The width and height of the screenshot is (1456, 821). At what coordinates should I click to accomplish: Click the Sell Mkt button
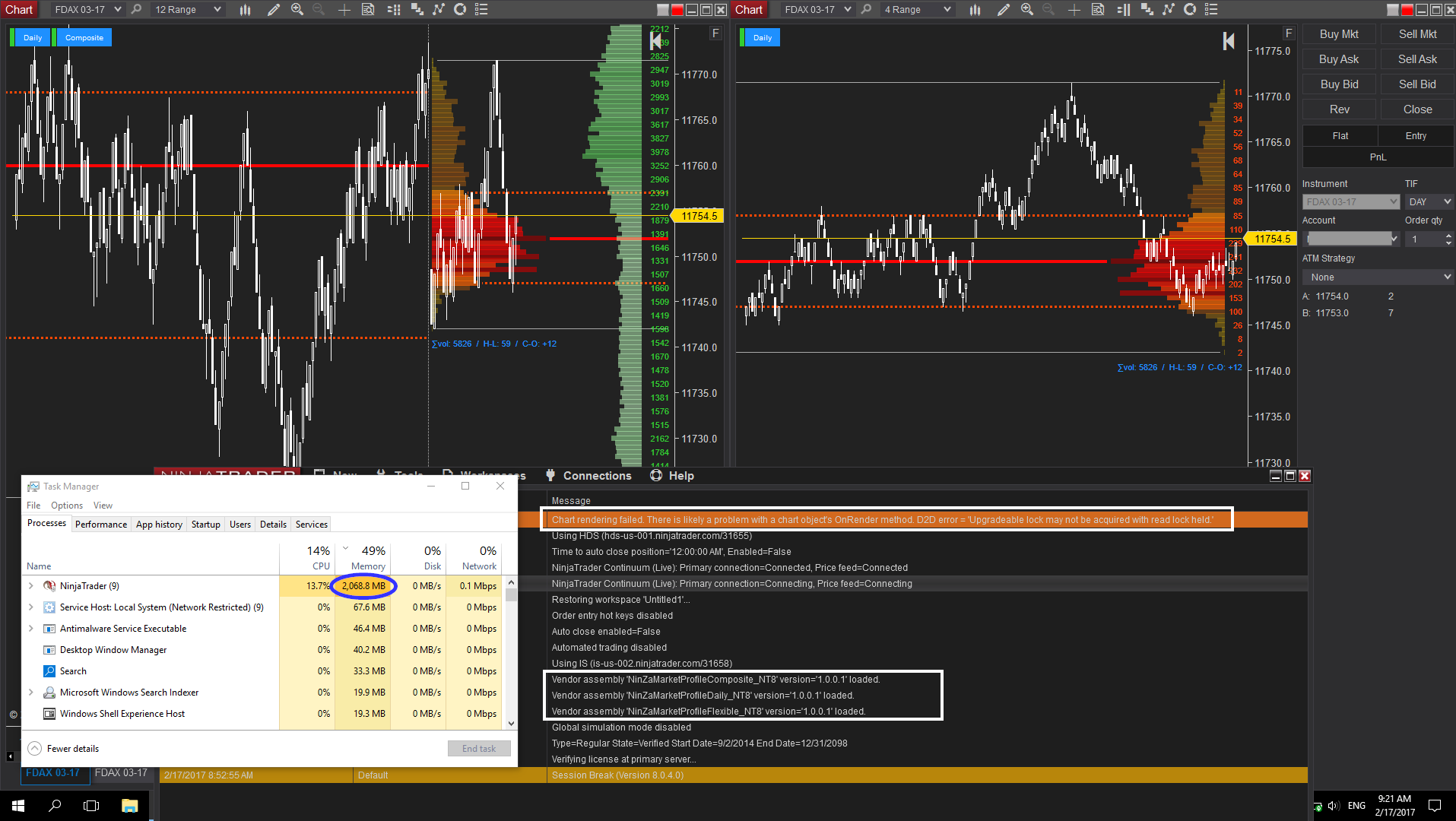click(1417, 34)
